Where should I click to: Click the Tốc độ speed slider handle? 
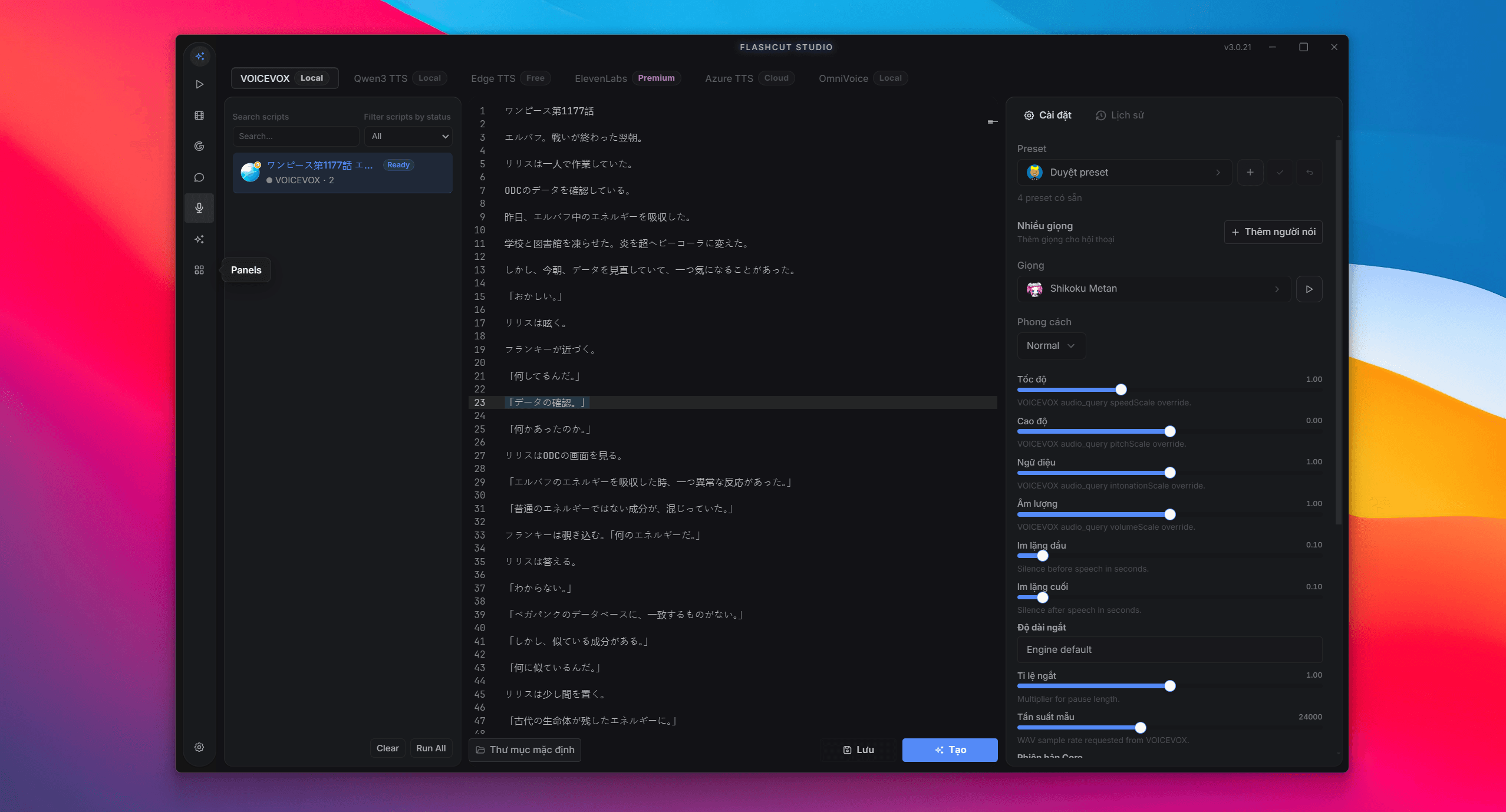coord(1121,390)
